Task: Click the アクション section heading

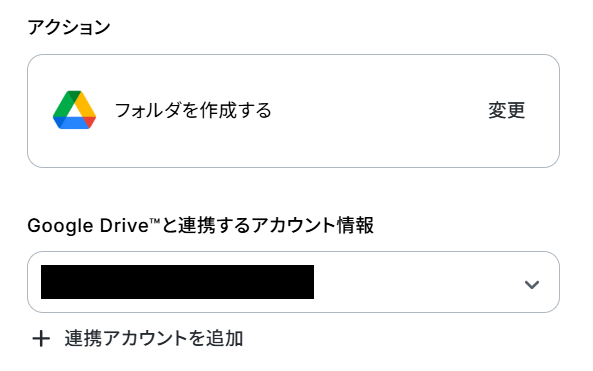Action: (x=69, y=27)
